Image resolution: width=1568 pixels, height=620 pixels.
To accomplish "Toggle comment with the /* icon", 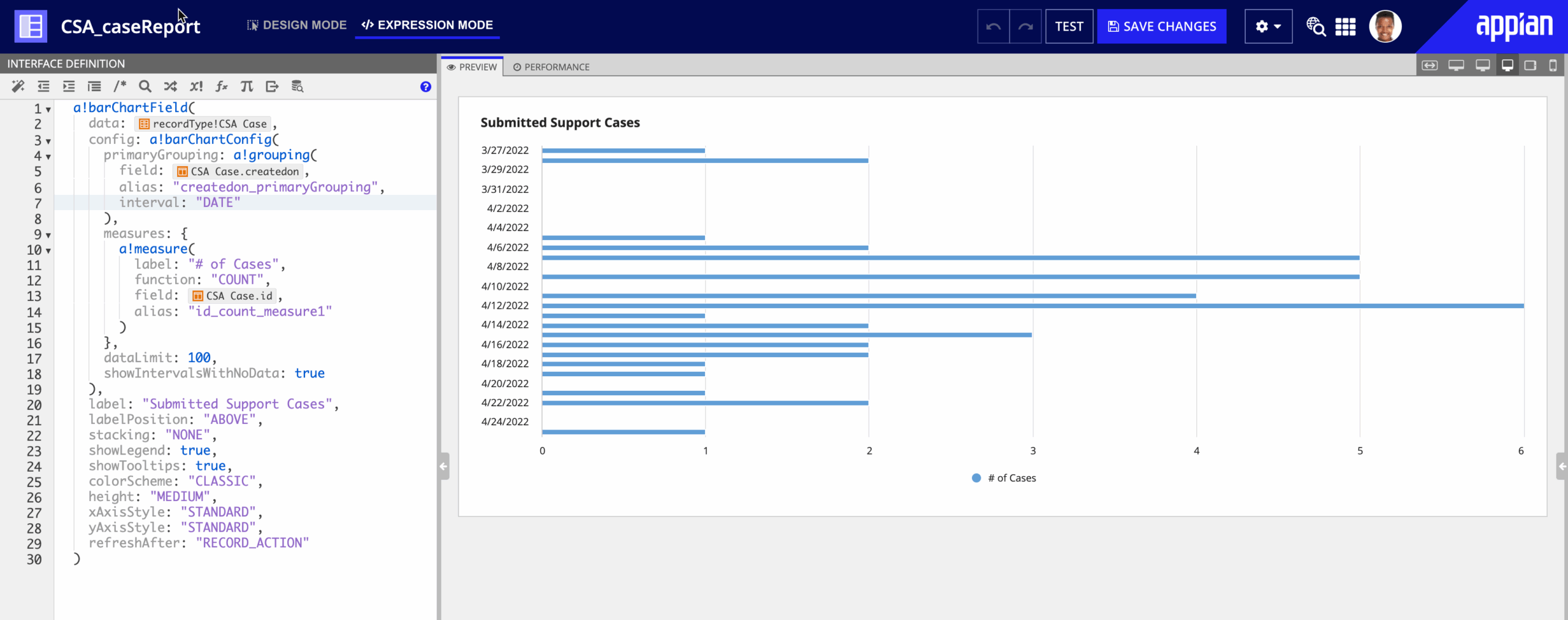I will 120,86.
